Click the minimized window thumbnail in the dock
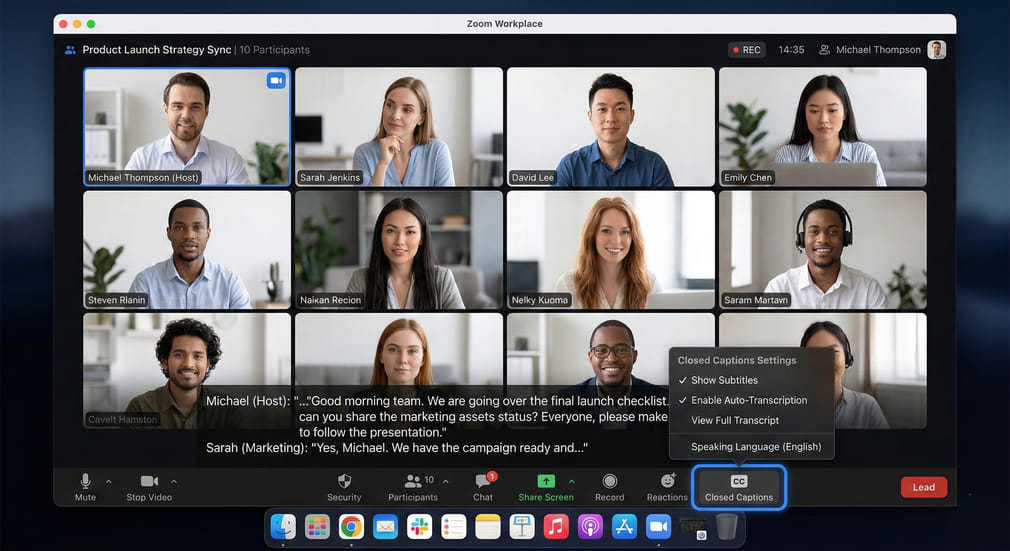Image resolution: width=1010 pixels, height=551 pixels. (692, 527)
